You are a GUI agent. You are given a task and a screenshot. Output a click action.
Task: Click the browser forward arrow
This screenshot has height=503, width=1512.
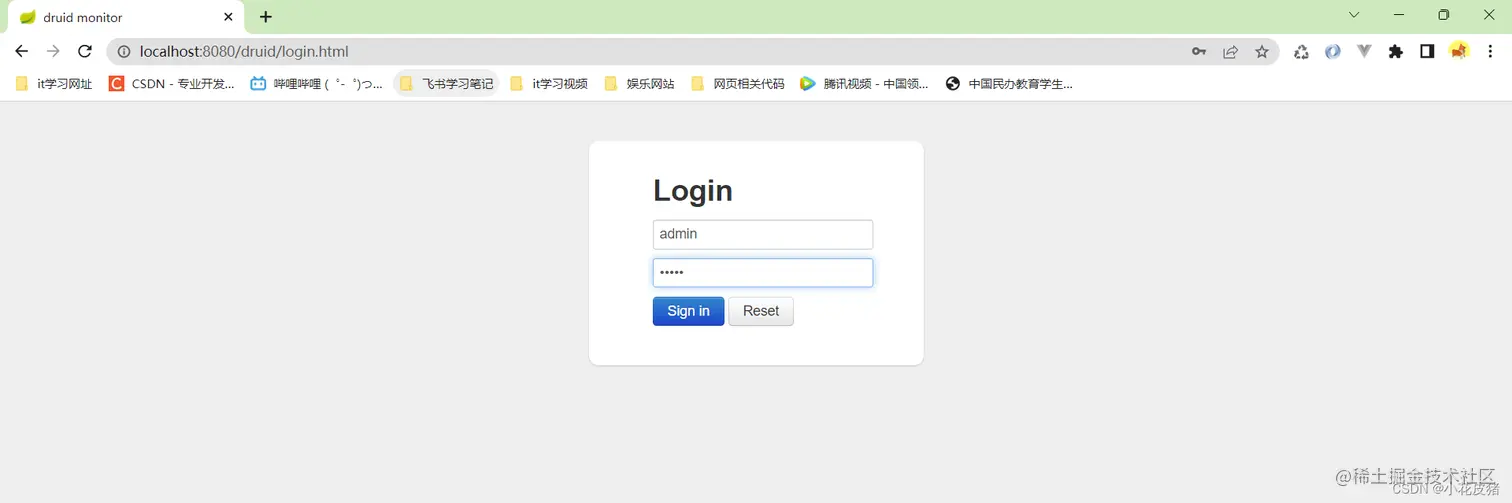click(x=53, y=51)
